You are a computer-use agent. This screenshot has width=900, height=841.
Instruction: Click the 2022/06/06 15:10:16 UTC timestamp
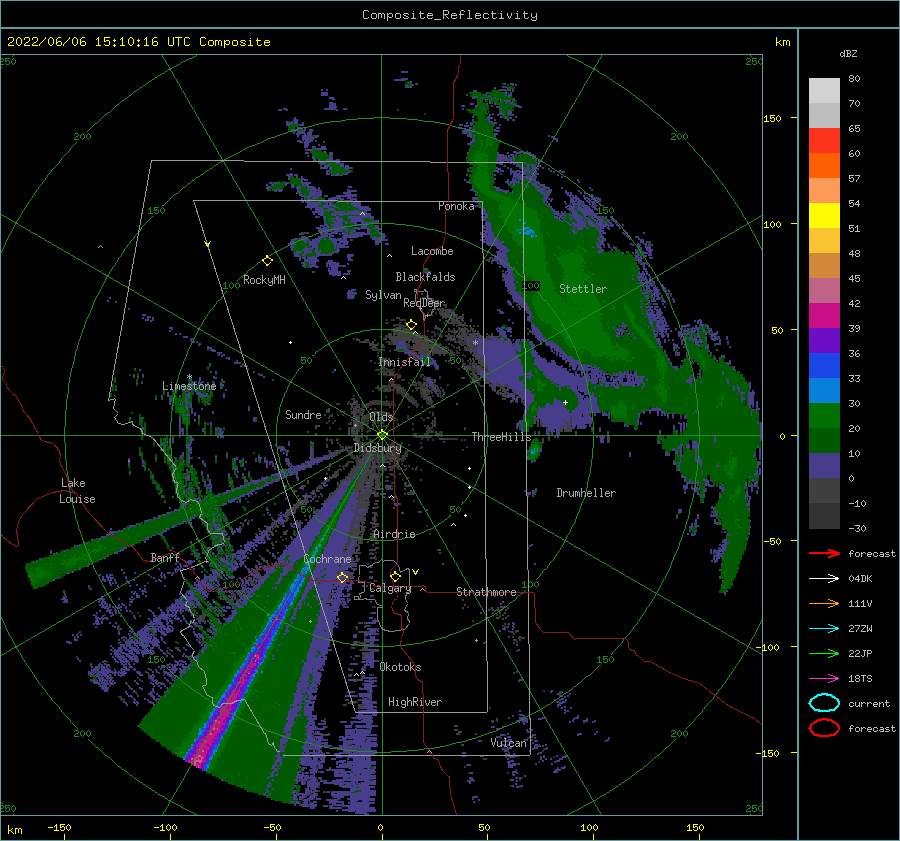point(100,42)
